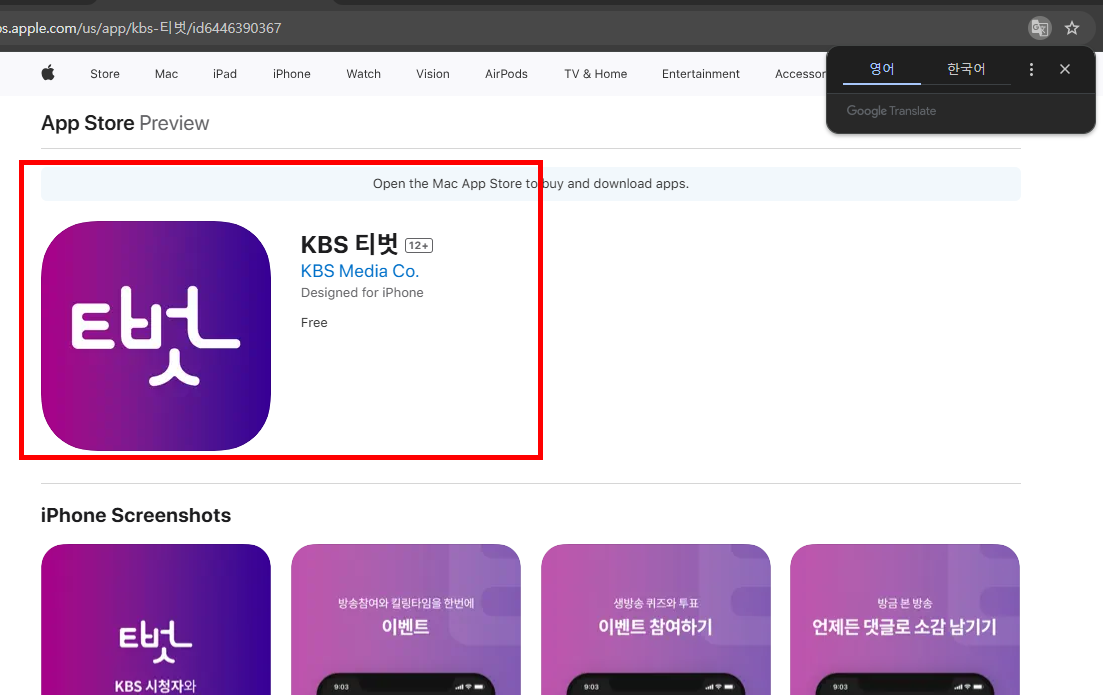The width and height of the screenshot is (1103, 695).
Task: Select the AirPods navigation icon link
Action: (x=506, y=73)
